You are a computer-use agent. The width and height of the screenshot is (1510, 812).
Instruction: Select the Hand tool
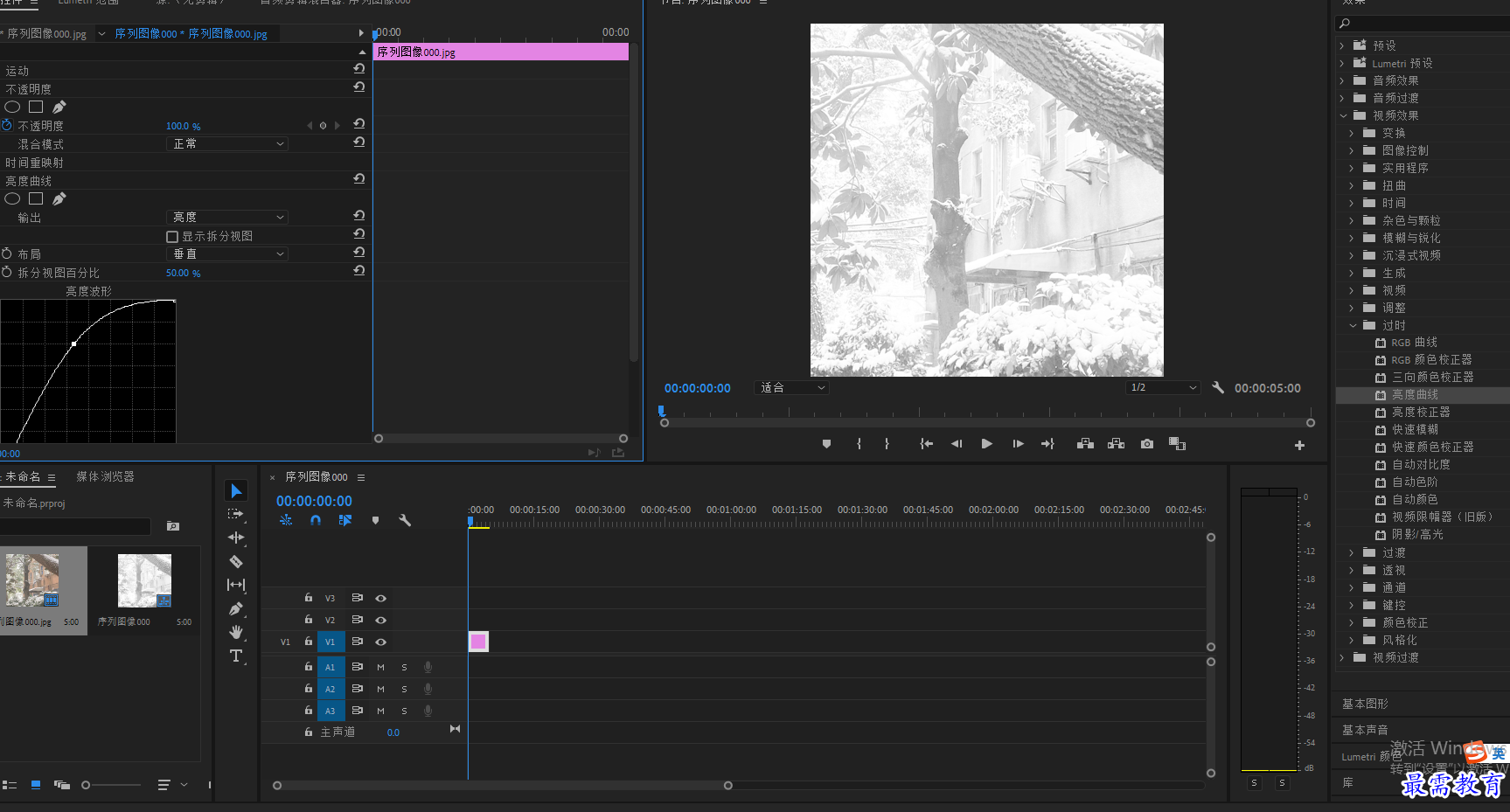coord(236,632)
